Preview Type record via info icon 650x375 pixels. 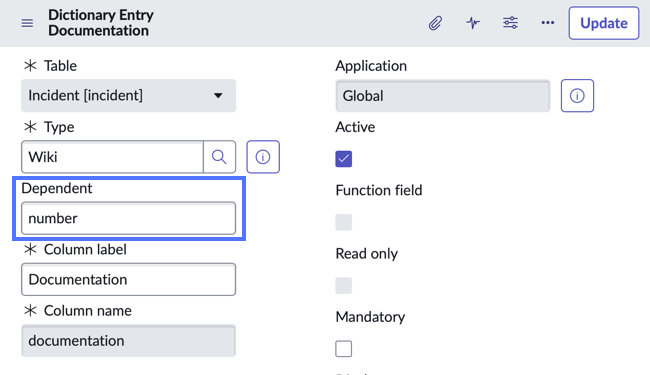(x=263, y=157)
